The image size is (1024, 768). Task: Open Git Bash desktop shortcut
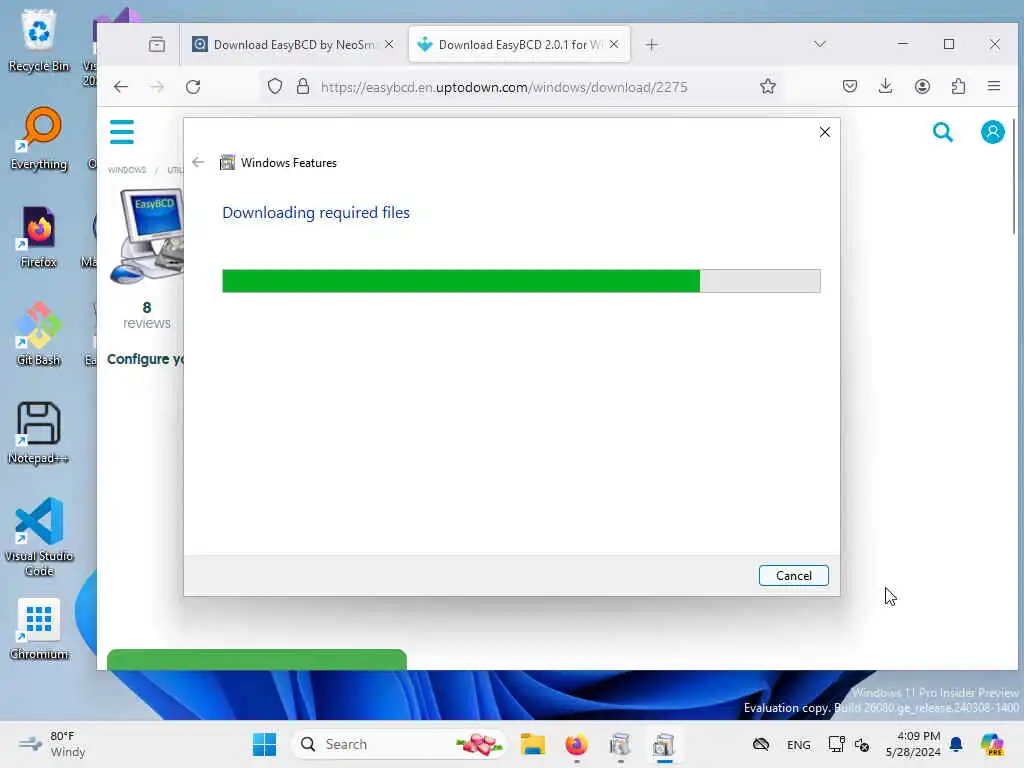coord(39,335)
